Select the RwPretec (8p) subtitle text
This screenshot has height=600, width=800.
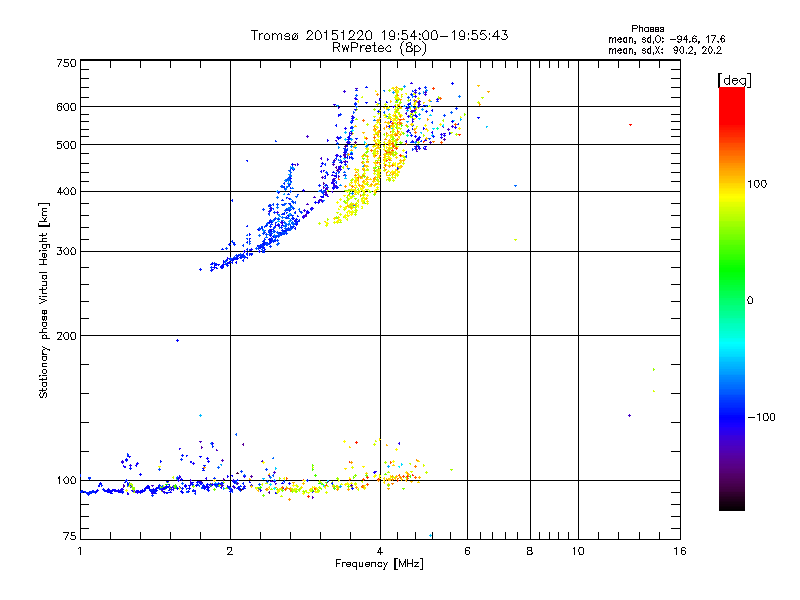tap(379, 48)
